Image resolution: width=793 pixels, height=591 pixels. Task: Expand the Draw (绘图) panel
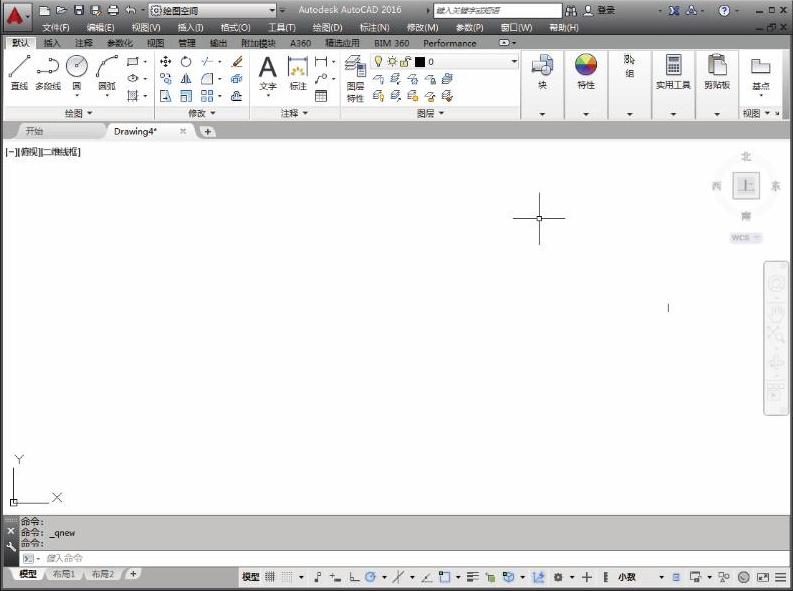[x=77, y=114]
